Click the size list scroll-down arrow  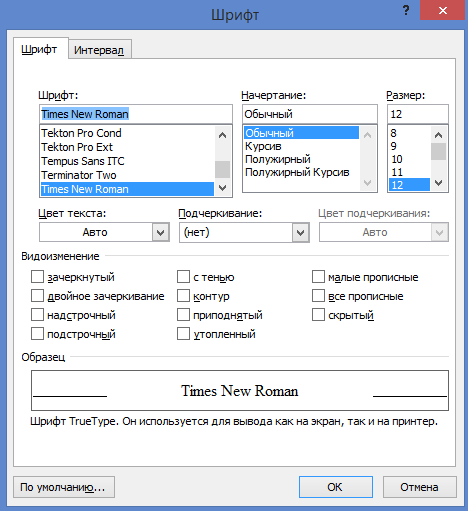(x=438, y=183)
